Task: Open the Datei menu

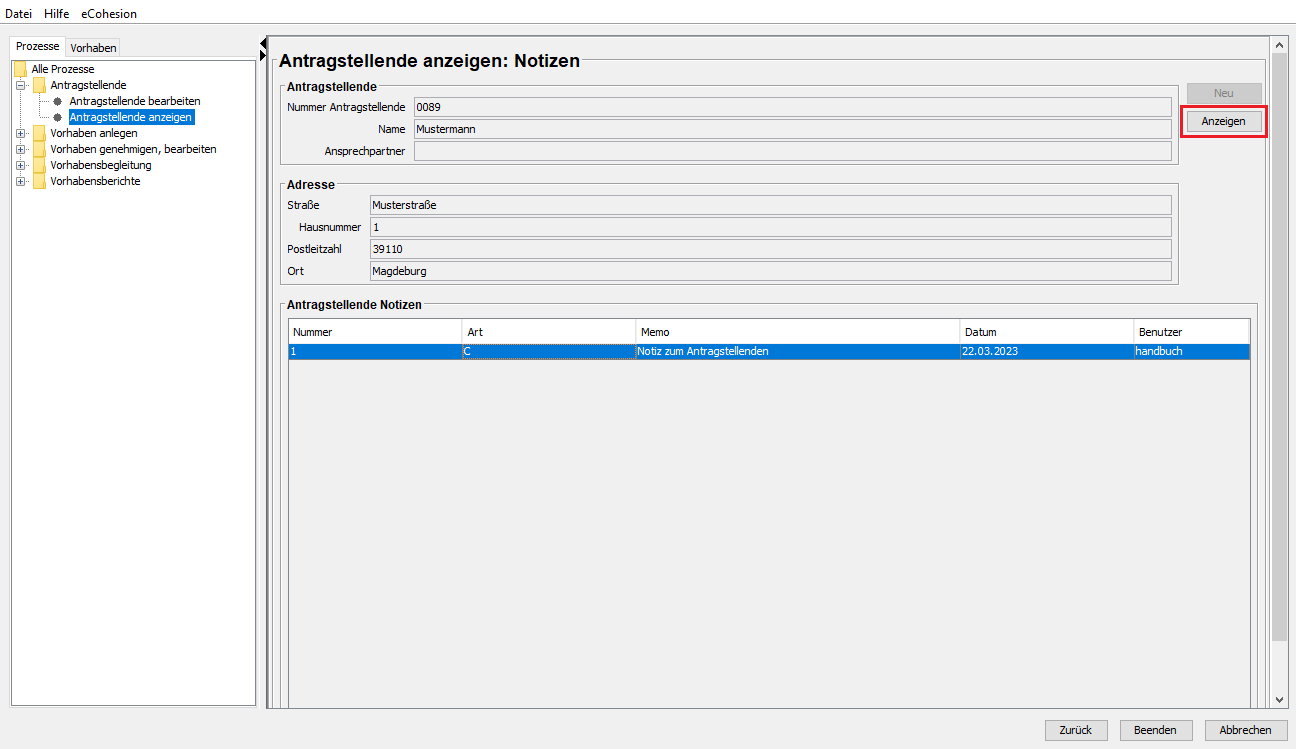Action: point(19,14)
